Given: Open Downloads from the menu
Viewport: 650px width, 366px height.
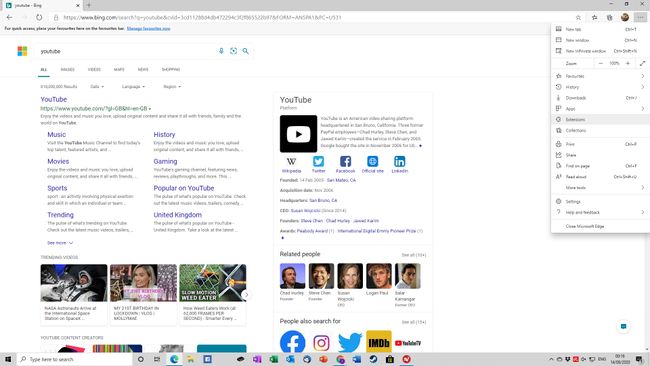Looking at the screenshot, I should 600,98.
